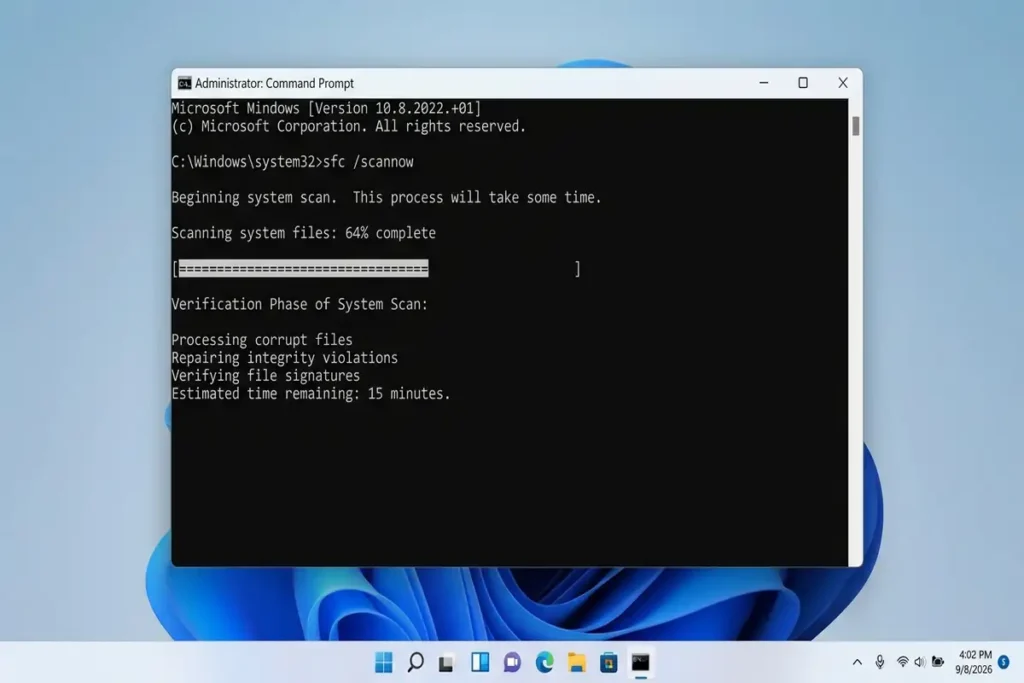Click 'Administrator: Command Prompt' window title
Image resolution: width=1024 pixels, height=683 pixels.
click(x=274, y=83)
